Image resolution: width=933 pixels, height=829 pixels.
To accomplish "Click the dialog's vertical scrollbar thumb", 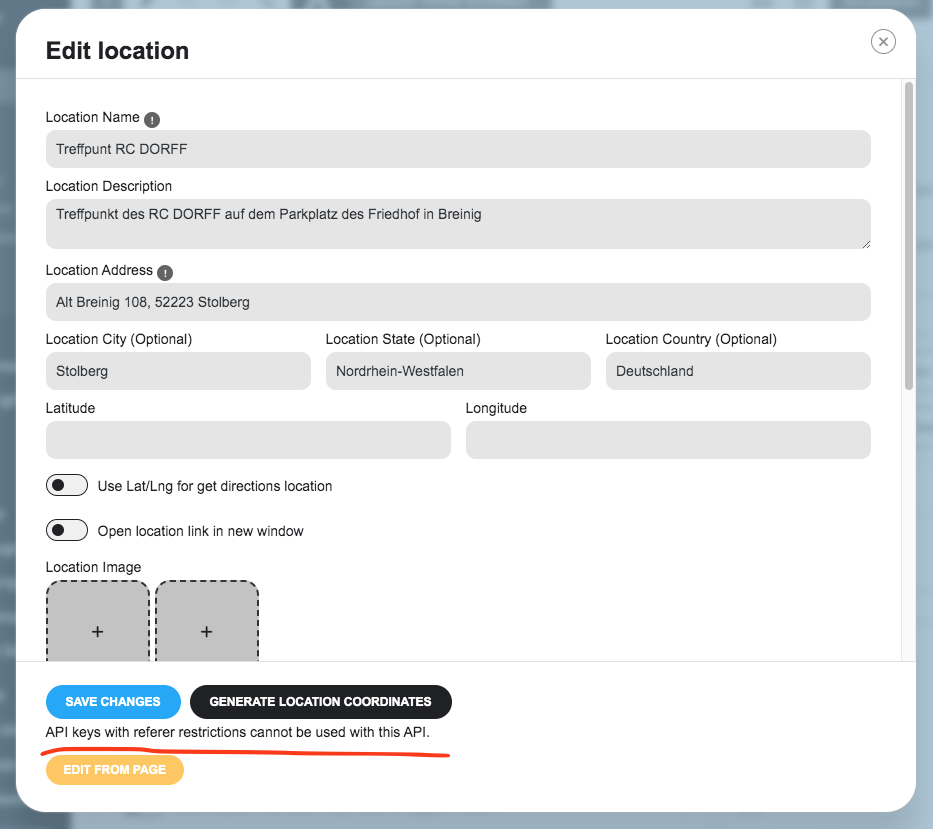I will pos(909,236).
